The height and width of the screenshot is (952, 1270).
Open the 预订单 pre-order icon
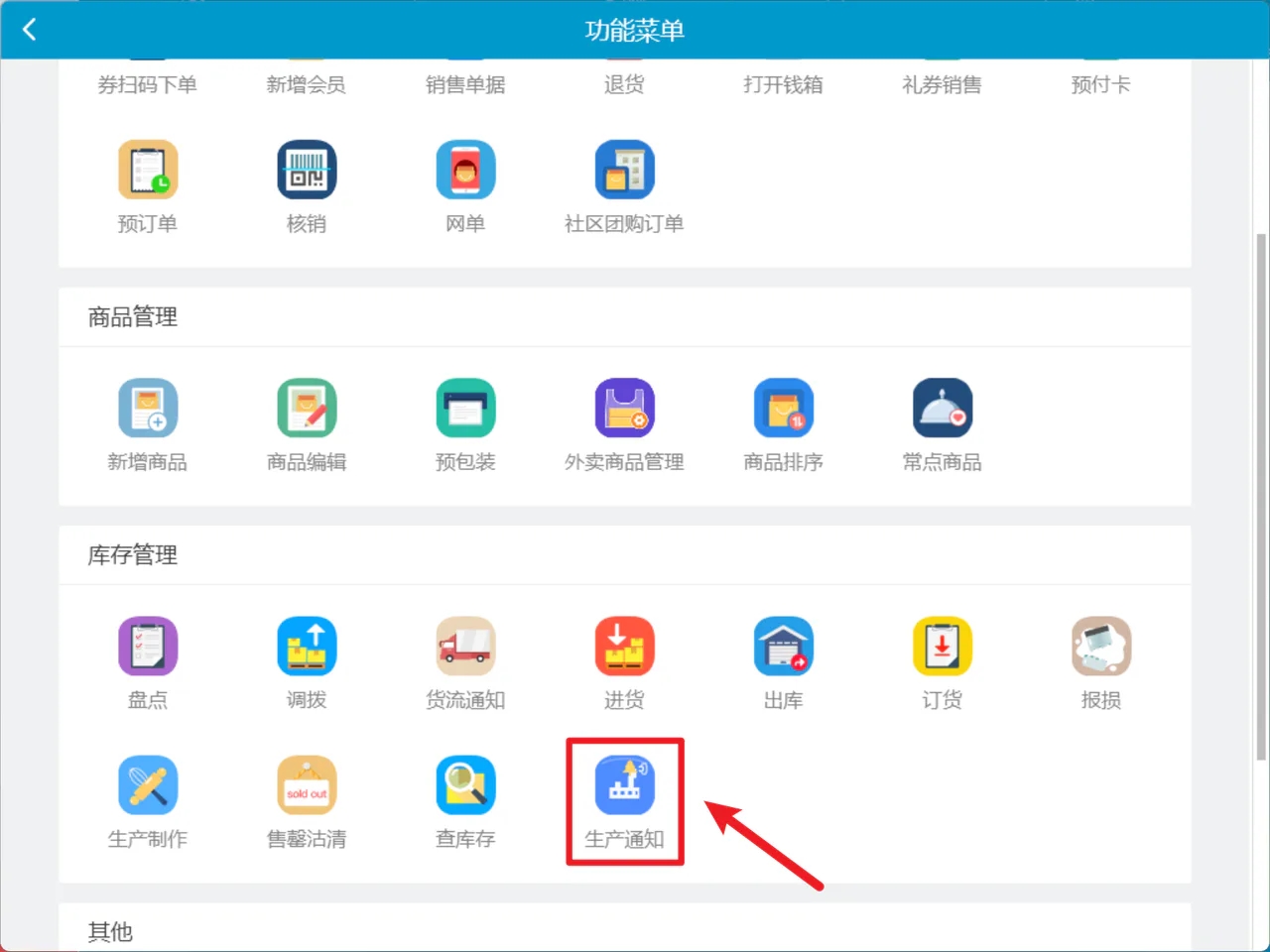coord(148,170)
